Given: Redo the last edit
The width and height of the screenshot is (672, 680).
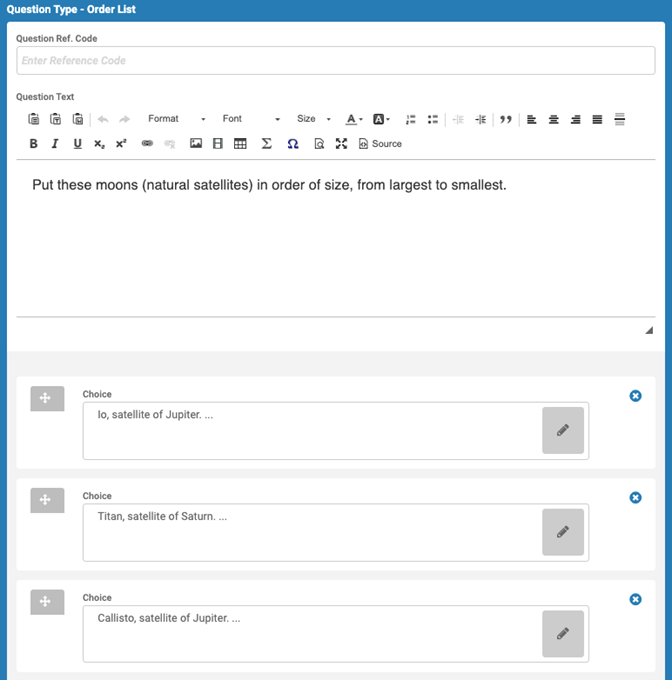Looking at the screenshot, I should [124, 119].
